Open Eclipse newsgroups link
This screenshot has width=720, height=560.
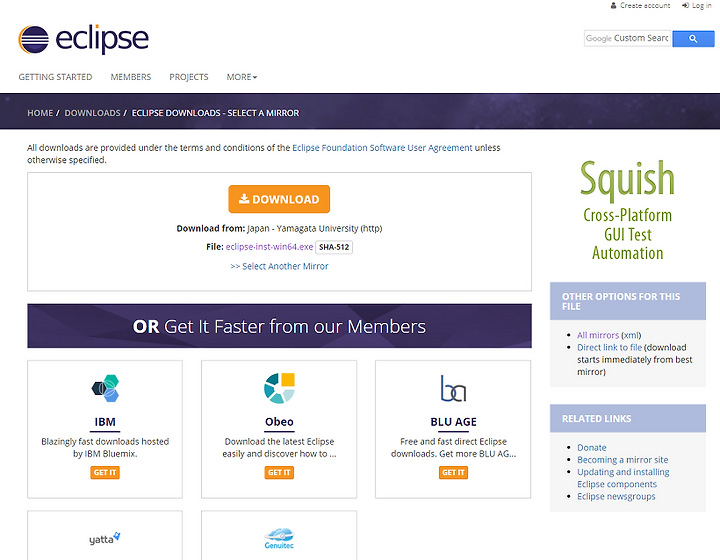(616, 496)
